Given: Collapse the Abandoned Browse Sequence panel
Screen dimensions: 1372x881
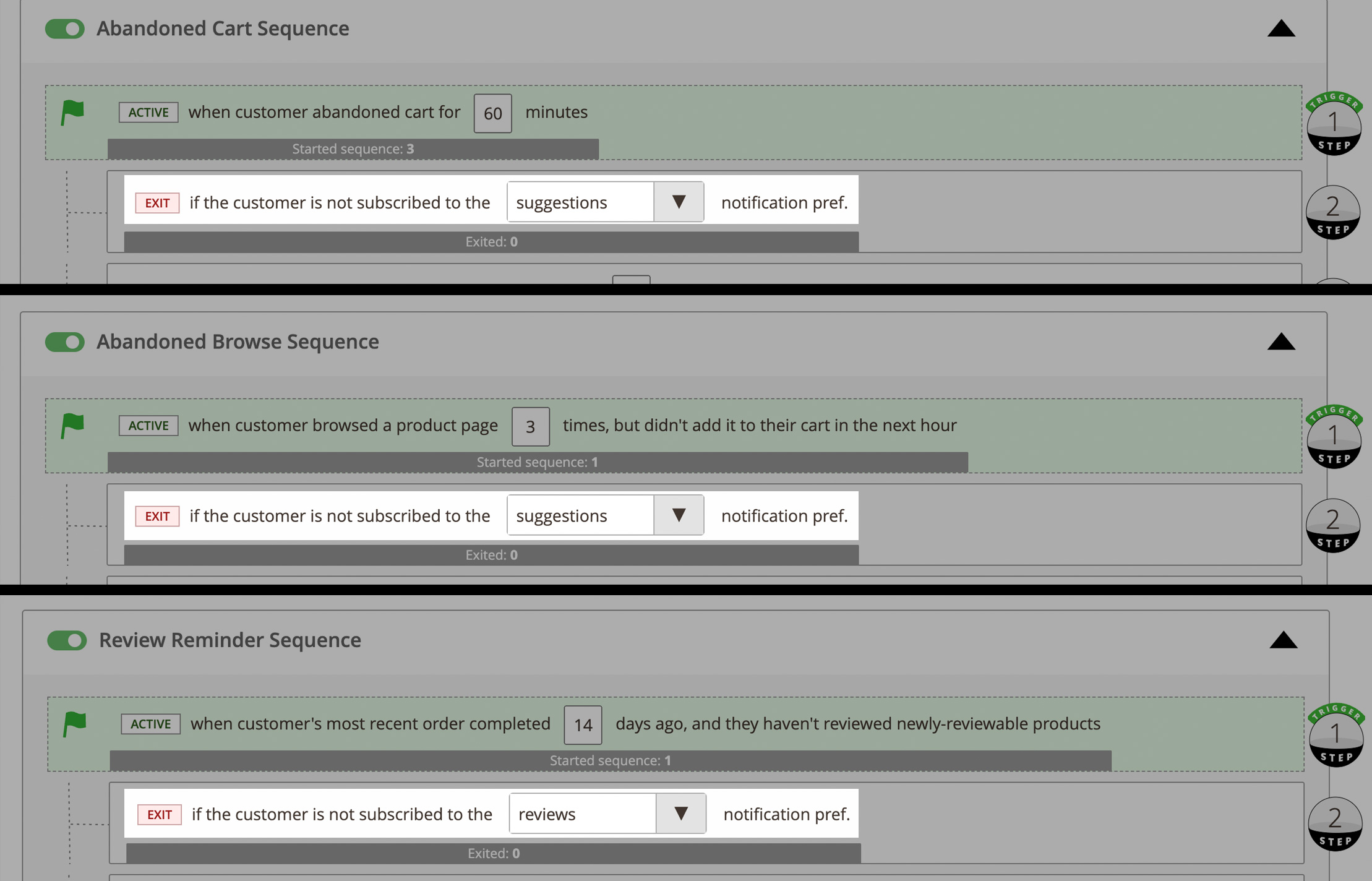Looking at the screenshot, I should coord(1282,342).
